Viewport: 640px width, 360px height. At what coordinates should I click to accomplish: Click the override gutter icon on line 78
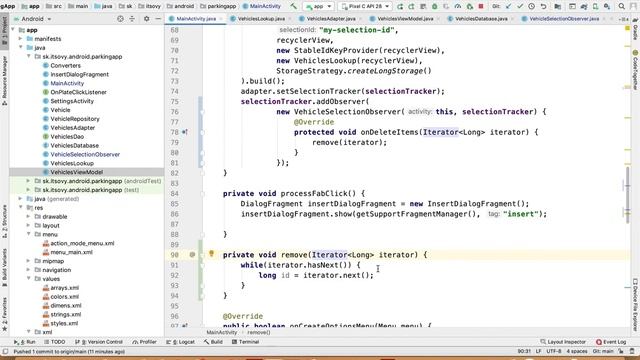click(x=184, y=132)
